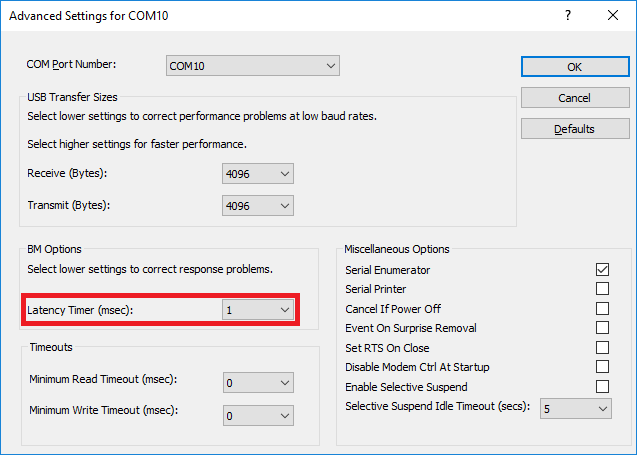Click the help question mark icon
The height and width of the screenshot is (455, 637).
pyautogui.click(x=567, y=16)
